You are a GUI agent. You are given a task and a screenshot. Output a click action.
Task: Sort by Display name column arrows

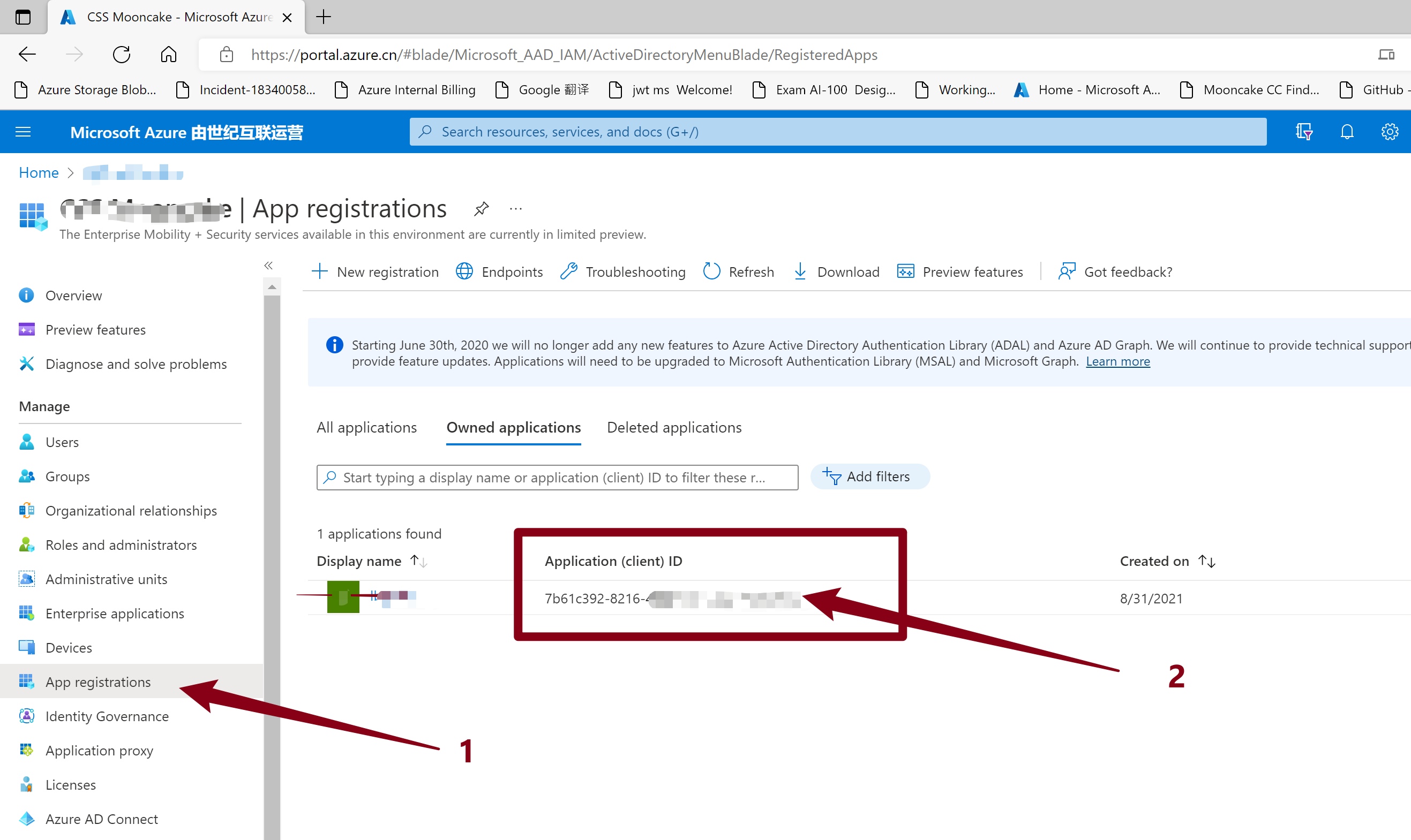418,561
